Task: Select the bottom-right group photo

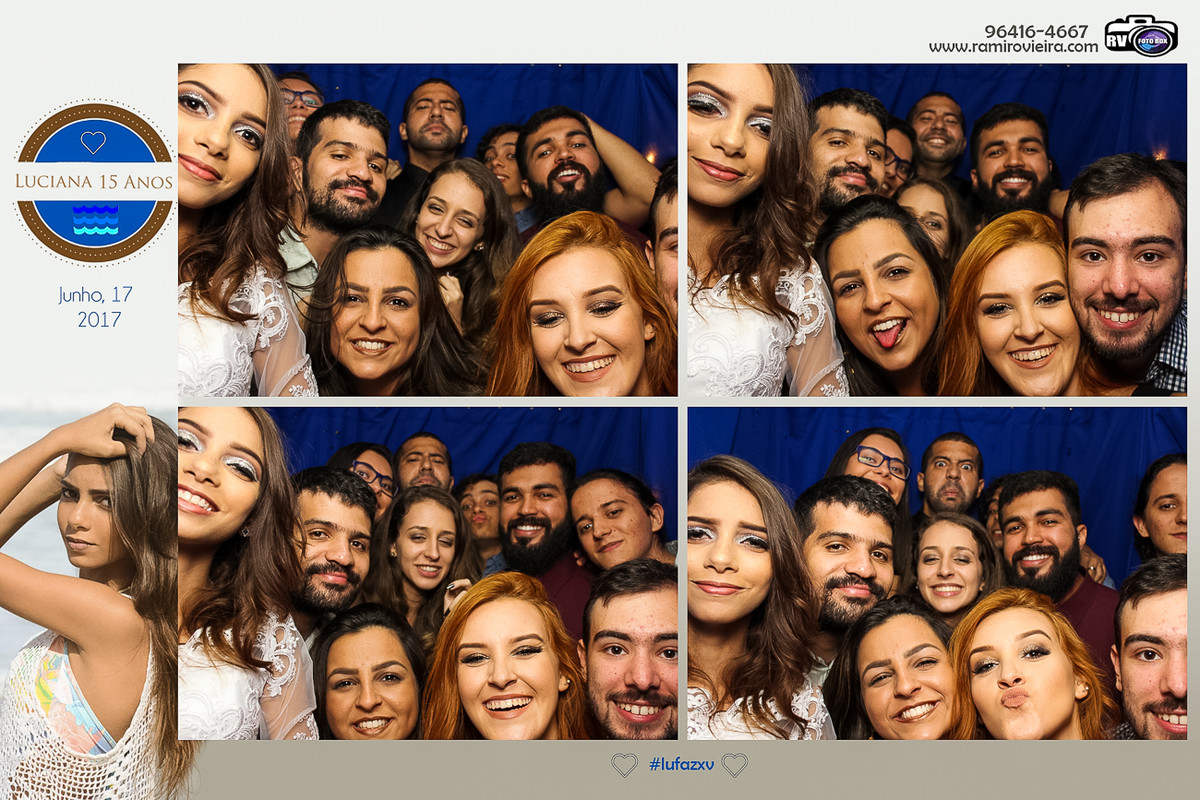Action: 936,573
